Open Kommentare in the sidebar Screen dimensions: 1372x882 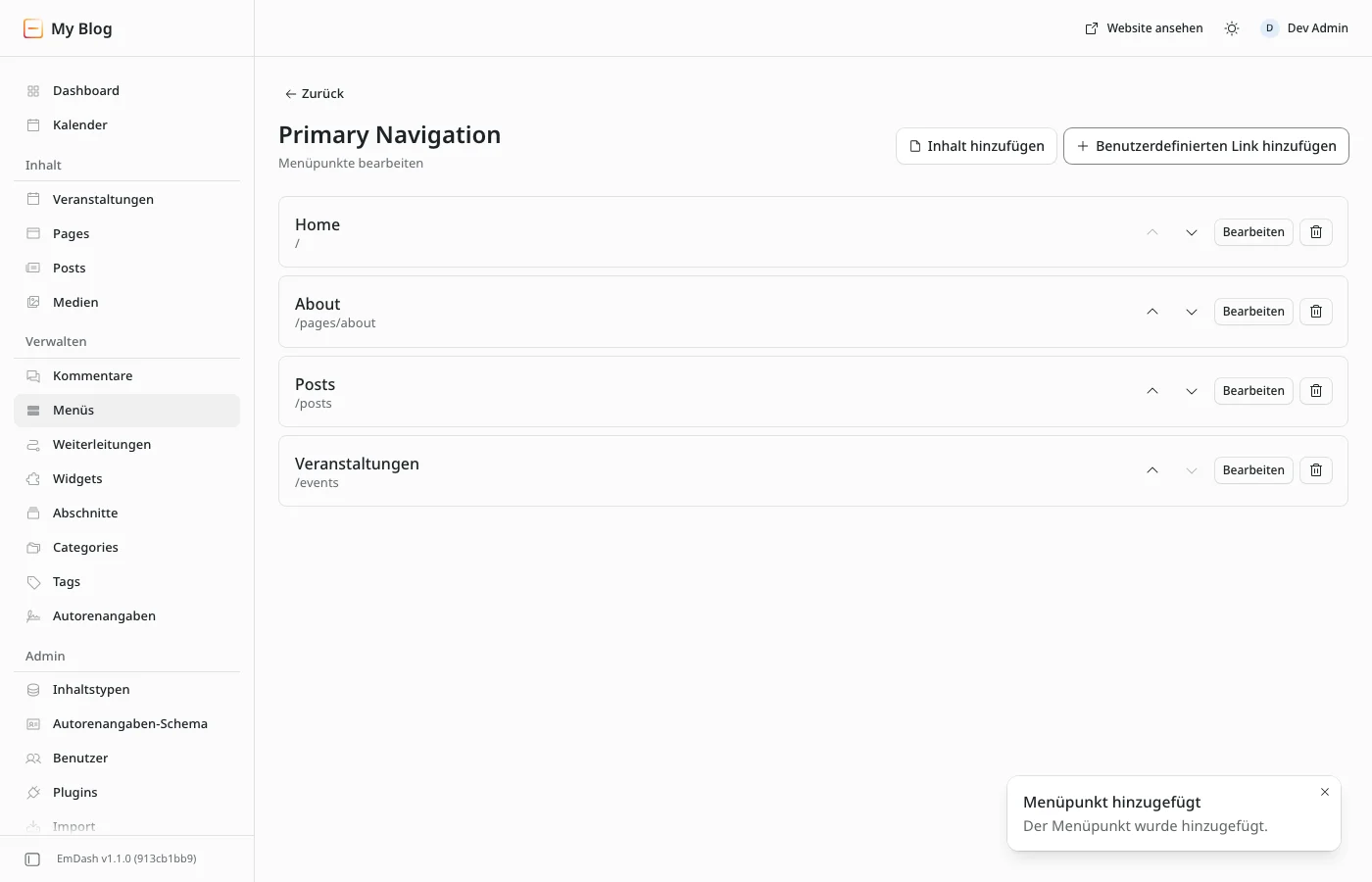click(x=127, y=376)
